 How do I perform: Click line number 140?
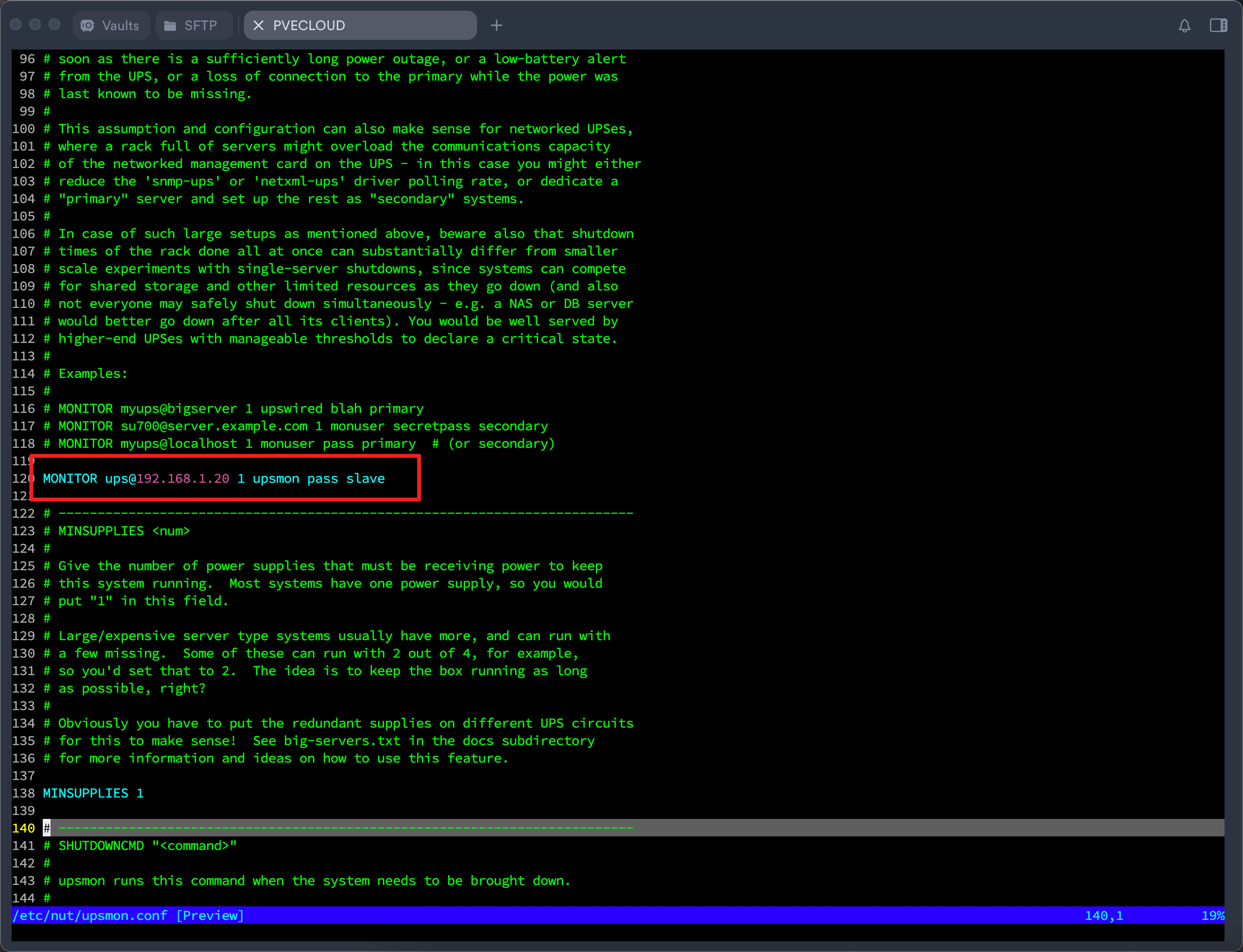[x=23, y=828]
